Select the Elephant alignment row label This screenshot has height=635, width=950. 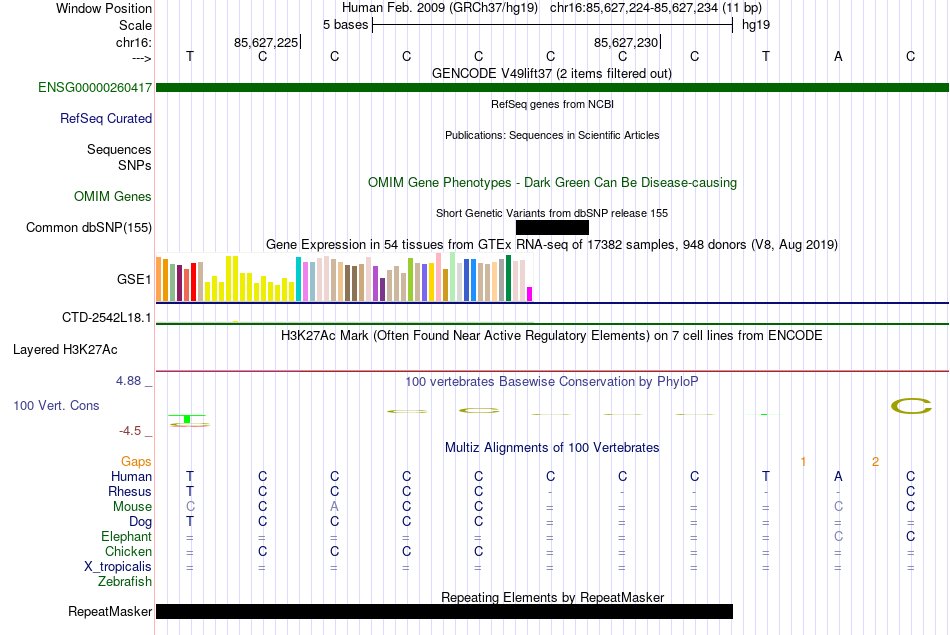(126, 537)
